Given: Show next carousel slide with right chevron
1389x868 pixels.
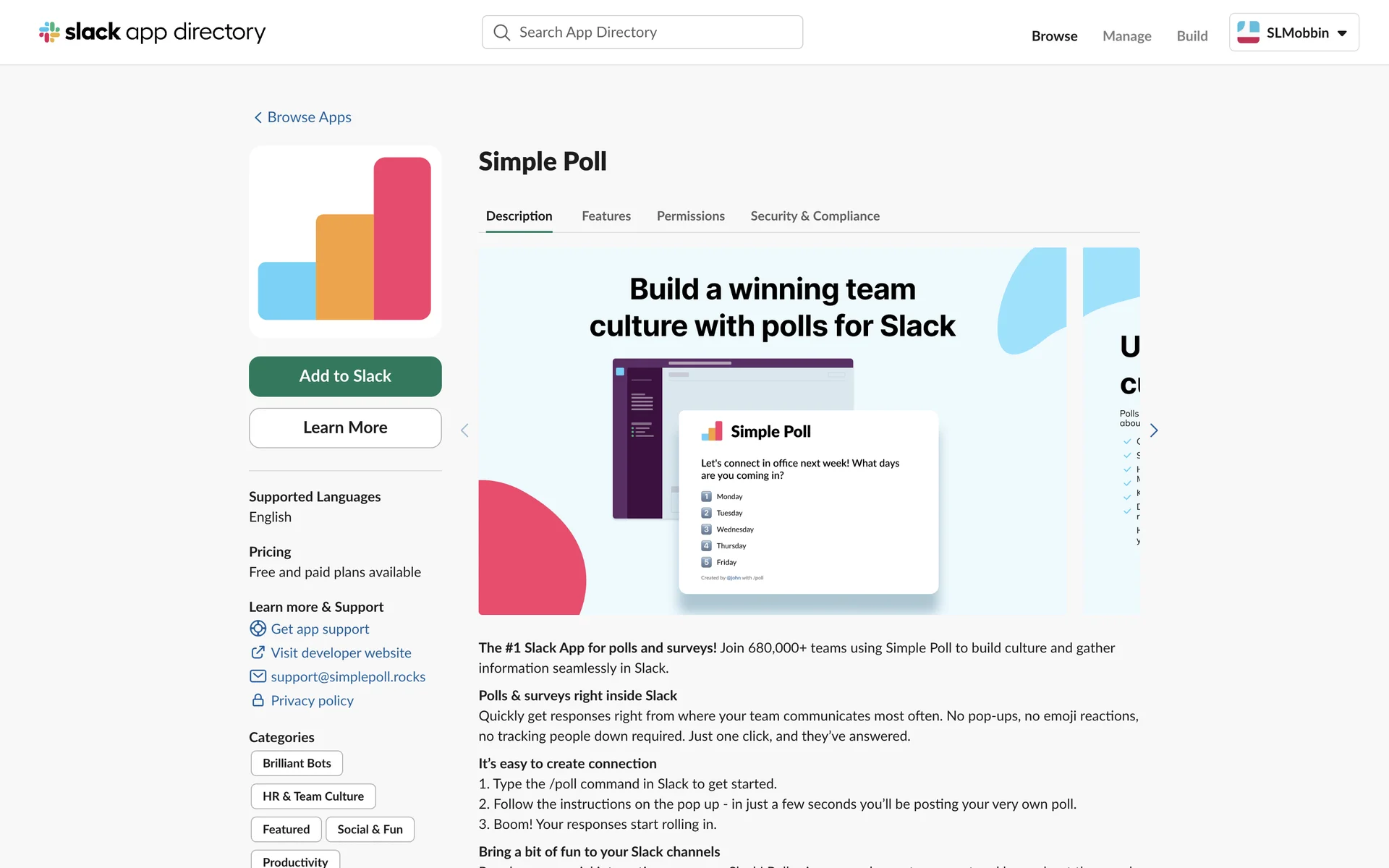Looking at the screenshot, I should click(1154, 431).
